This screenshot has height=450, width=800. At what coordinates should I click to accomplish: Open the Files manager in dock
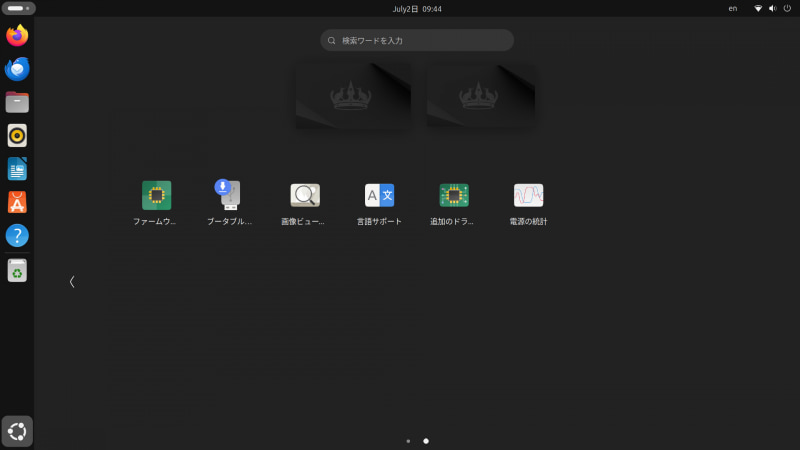pos(17,103)
